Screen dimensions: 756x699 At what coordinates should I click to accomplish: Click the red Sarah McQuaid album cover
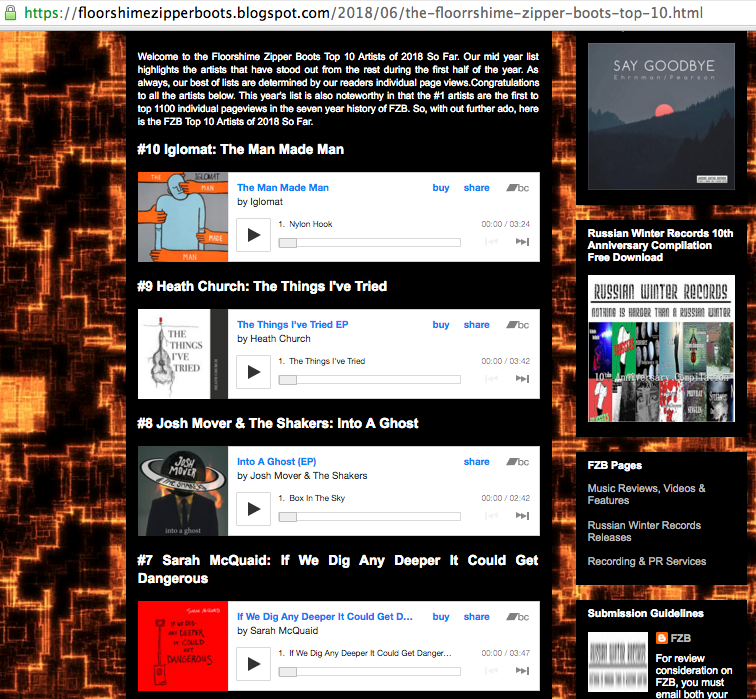click(x=183, y=646)
